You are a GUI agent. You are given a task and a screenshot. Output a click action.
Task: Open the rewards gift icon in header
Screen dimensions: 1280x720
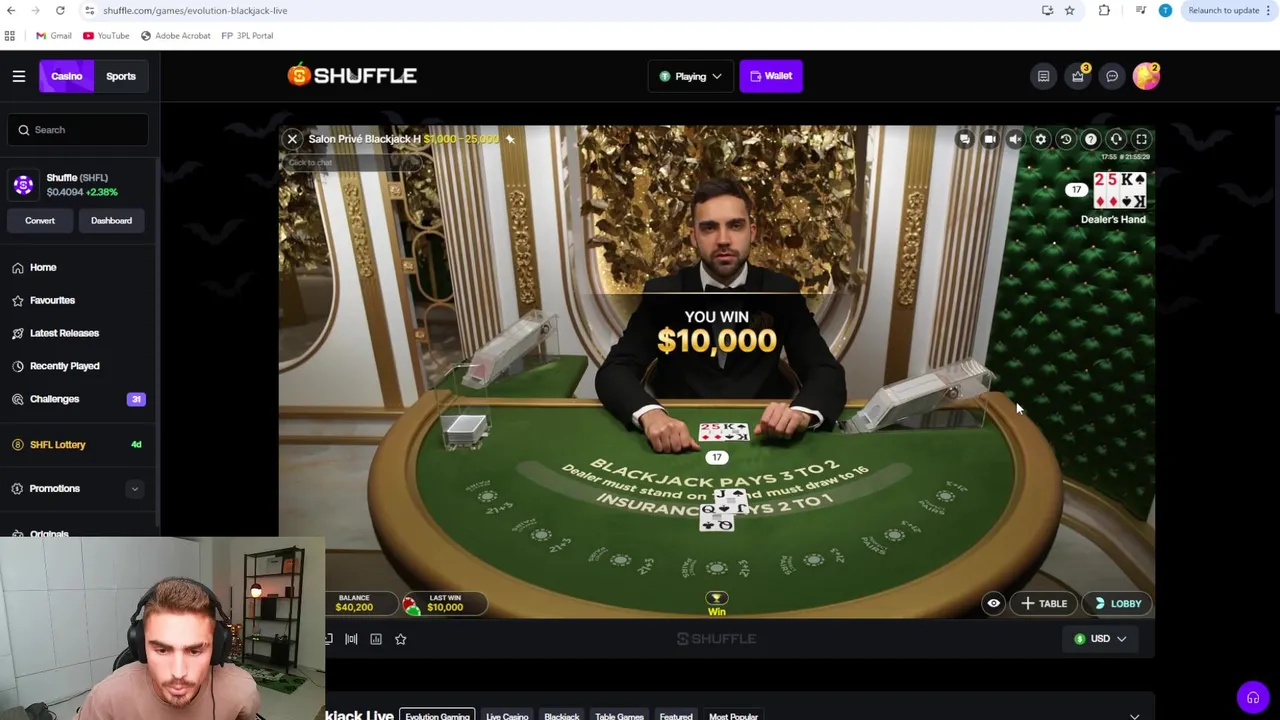pos(1077,76)
